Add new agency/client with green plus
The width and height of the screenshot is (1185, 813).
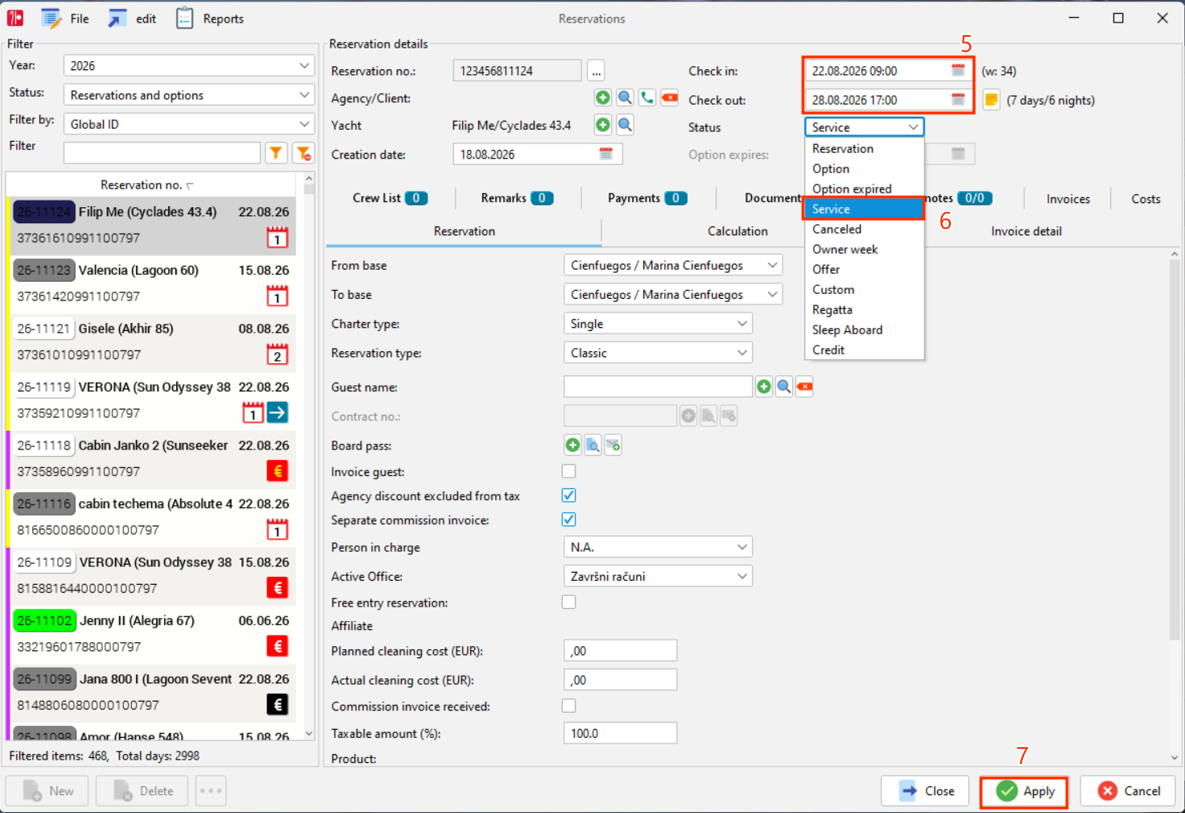point(602,98)
